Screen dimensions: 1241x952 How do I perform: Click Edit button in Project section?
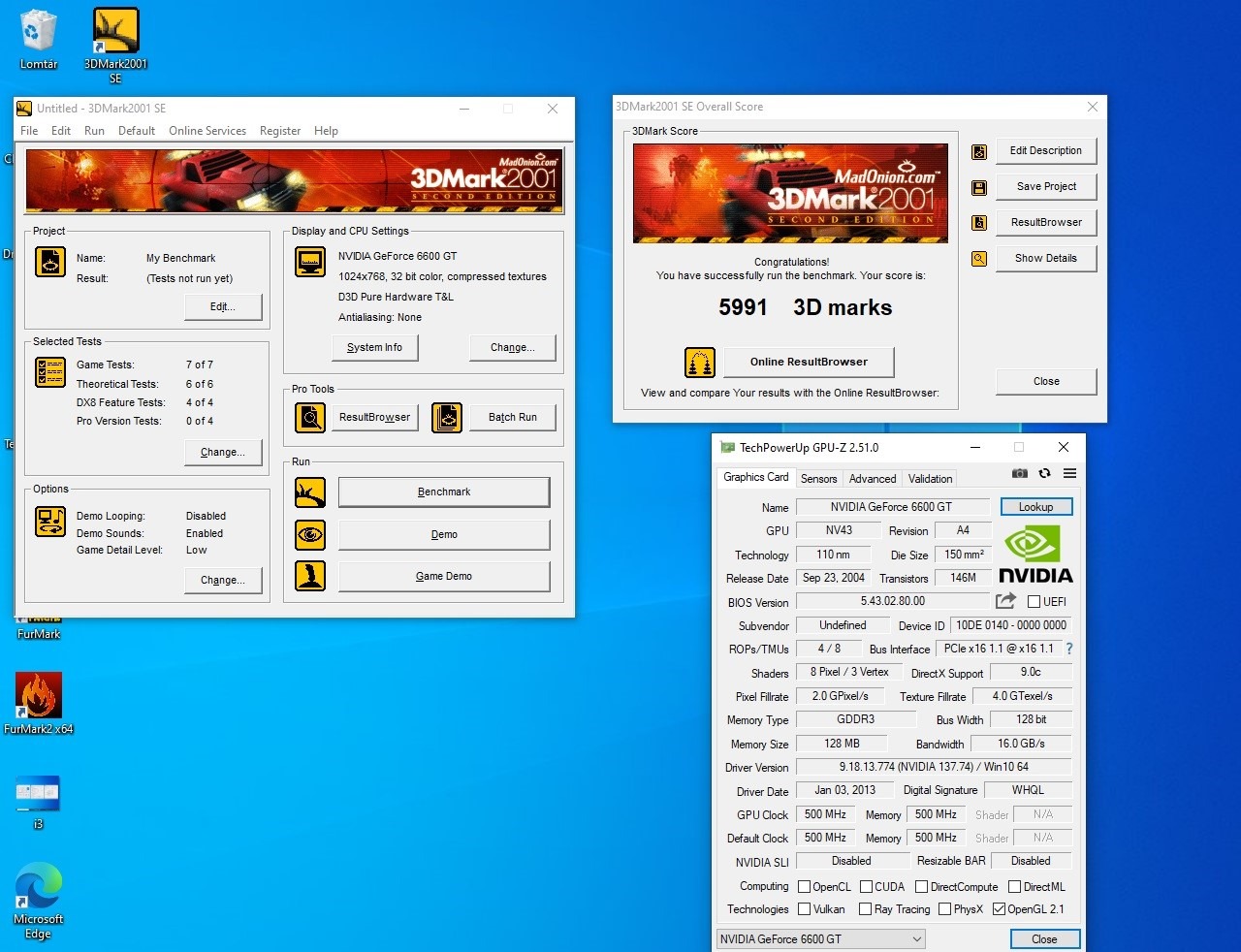click(x=223, y=306)
